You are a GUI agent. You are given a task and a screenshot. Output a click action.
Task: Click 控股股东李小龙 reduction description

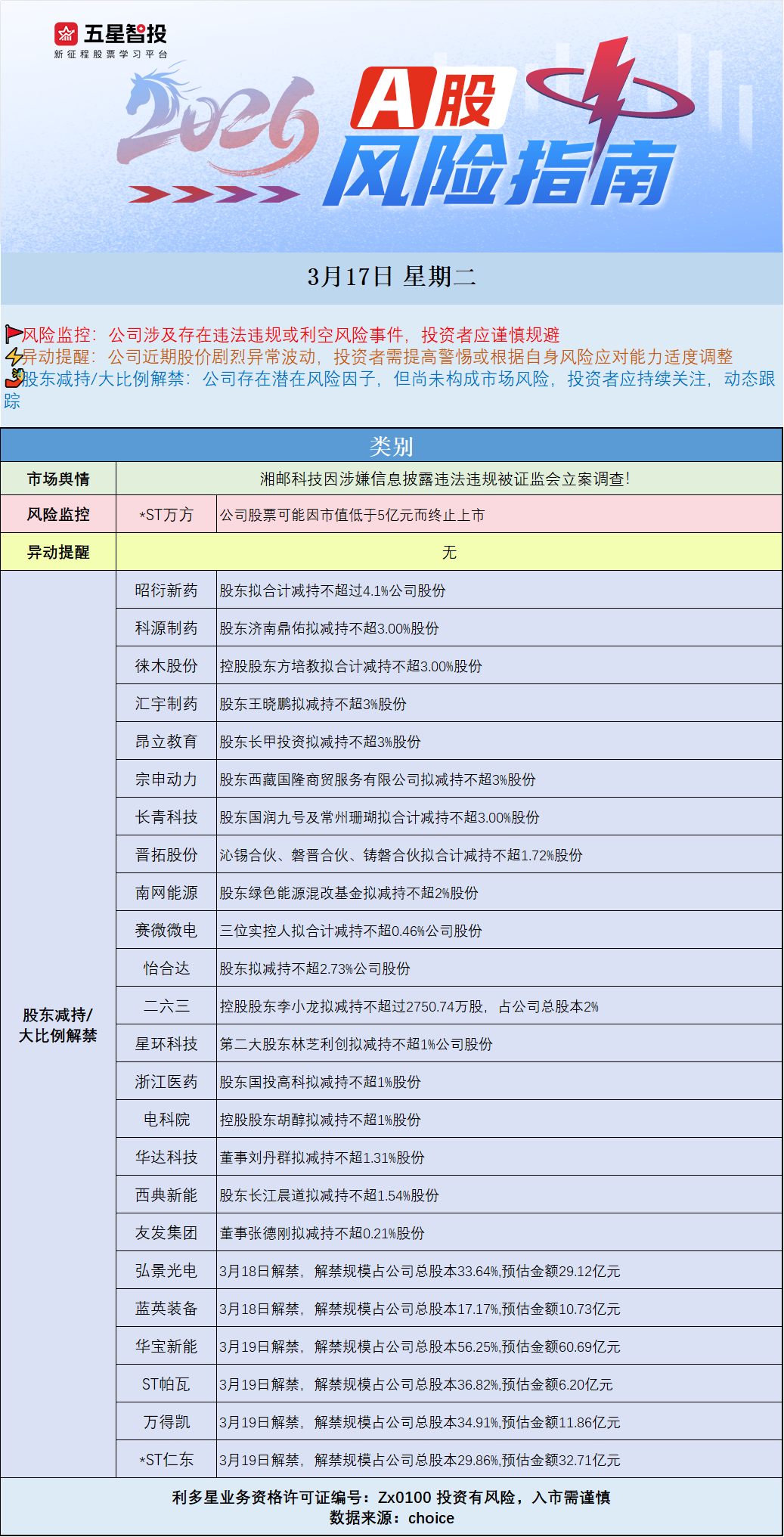coord(409,1006)
